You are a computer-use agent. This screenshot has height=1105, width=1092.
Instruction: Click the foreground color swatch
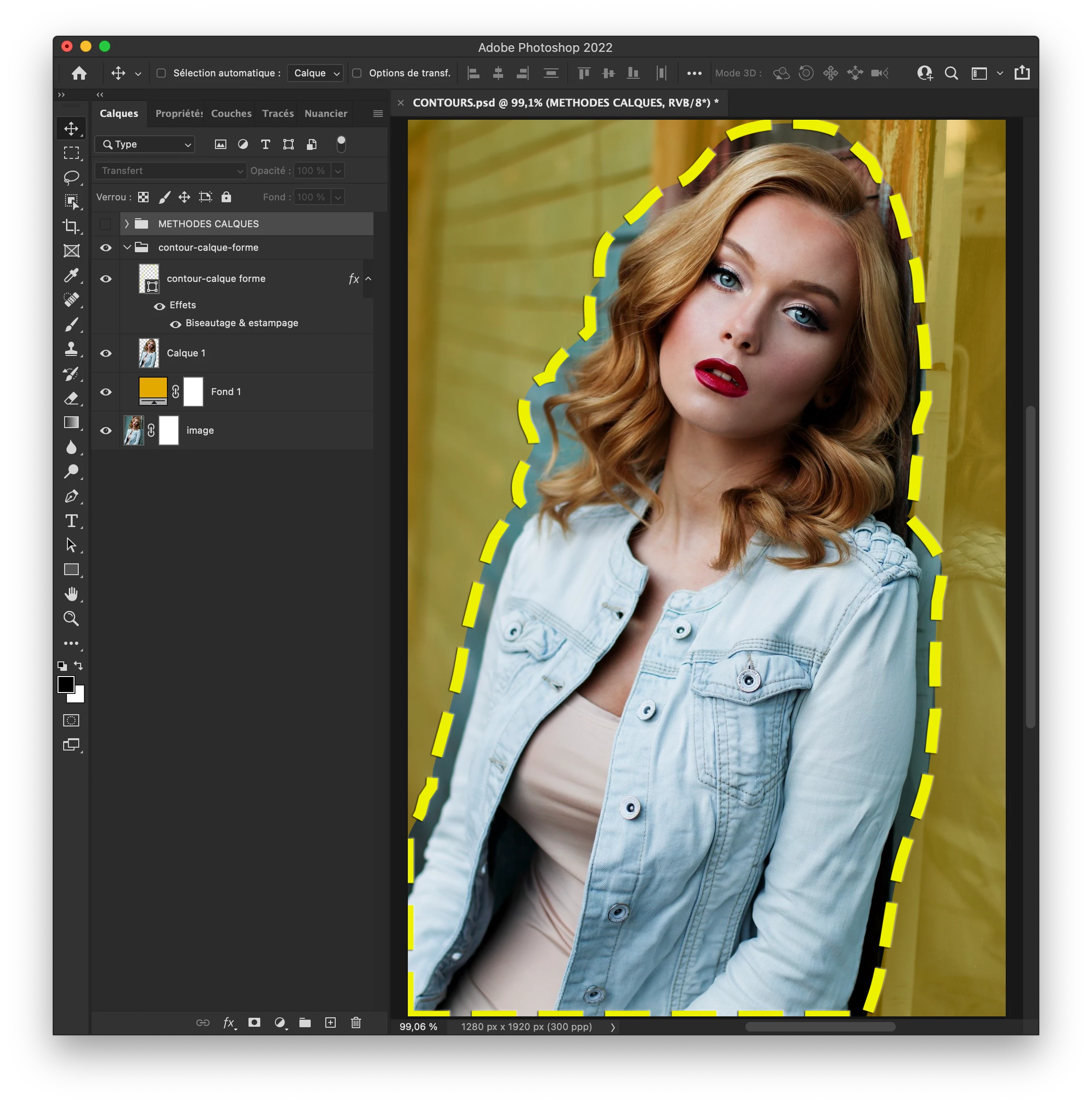[x=65, y=684]
